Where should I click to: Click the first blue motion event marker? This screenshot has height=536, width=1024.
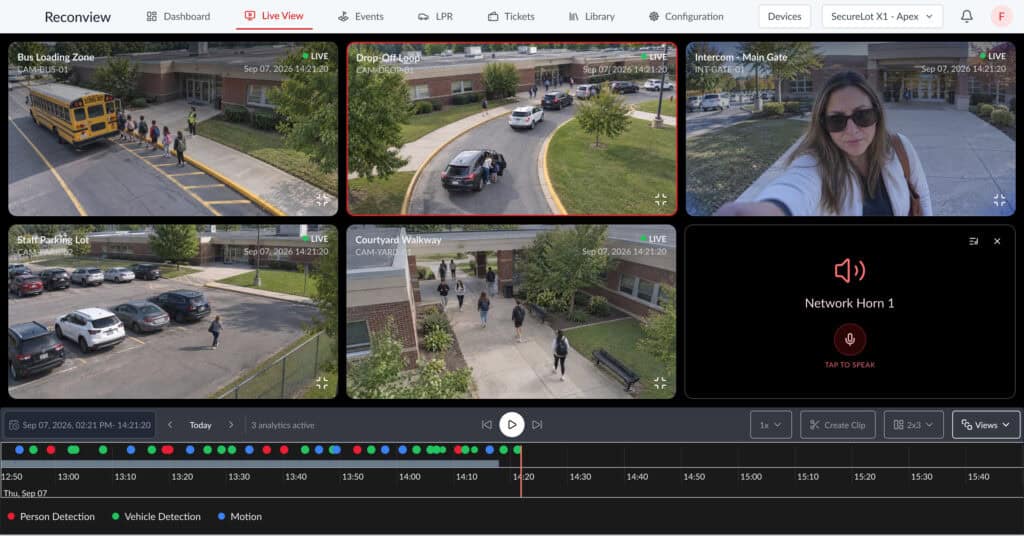(20, 450)
